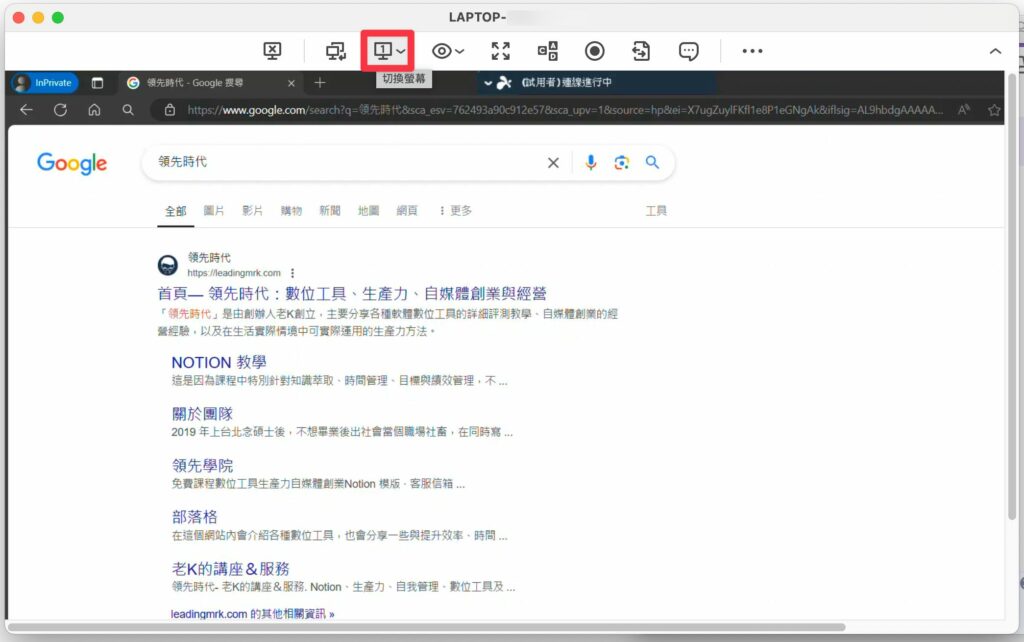
Task: Select the 領先時代 - Google 搜尋 browser tab
Action: click(209, 83)
